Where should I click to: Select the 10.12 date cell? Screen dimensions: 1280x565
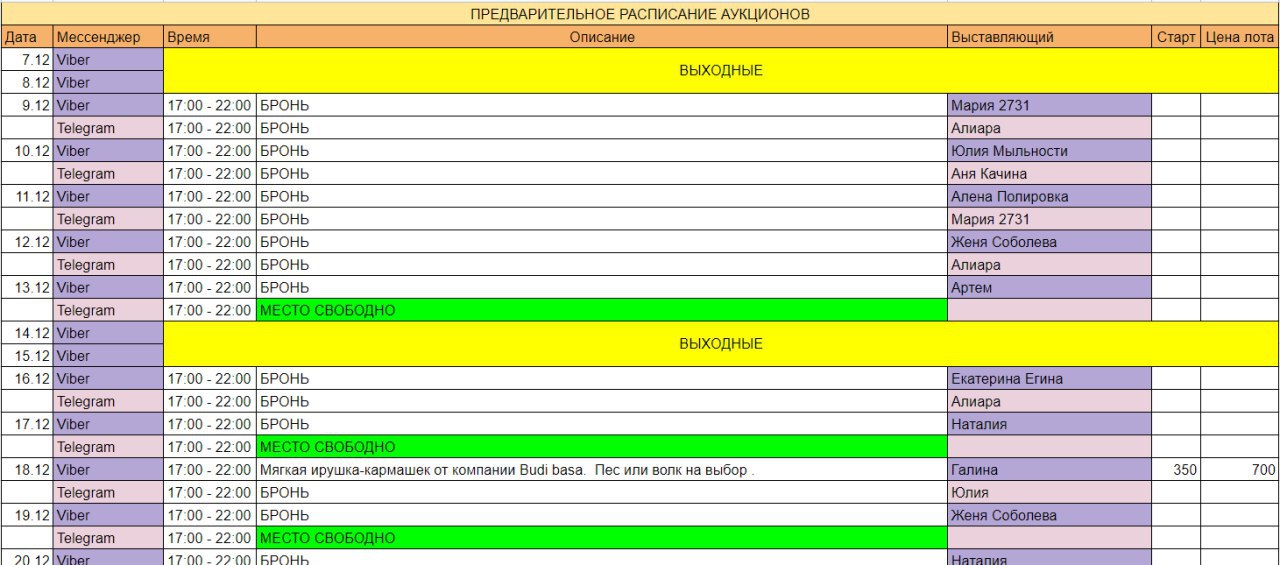tap(27, 151)
